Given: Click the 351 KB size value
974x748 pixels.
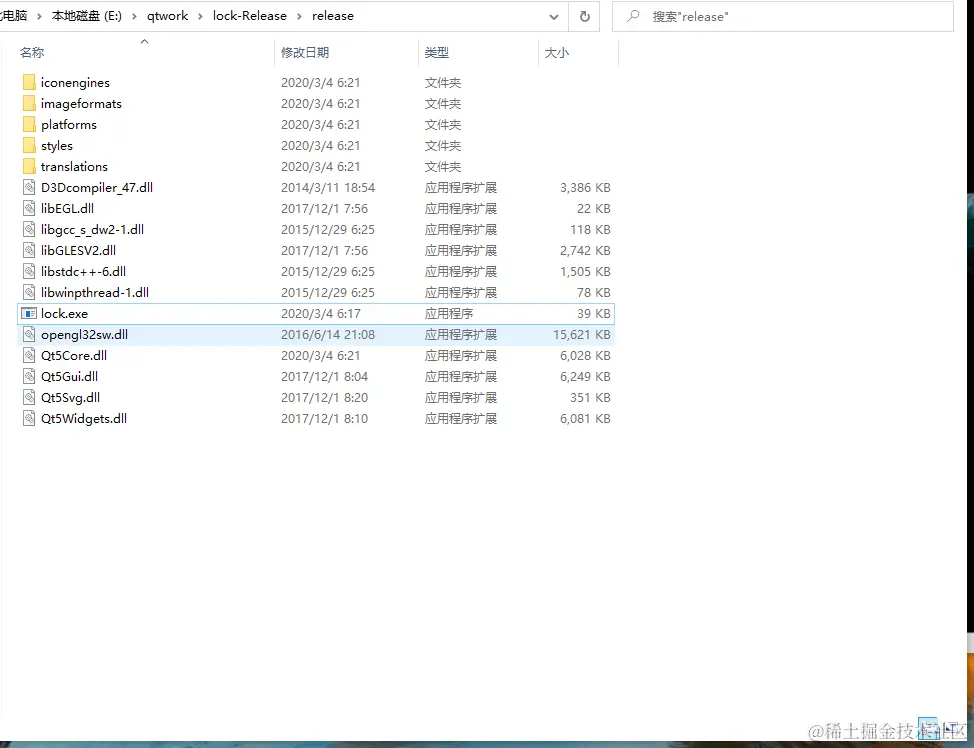Looking at the screenshot, I should 591,398.
